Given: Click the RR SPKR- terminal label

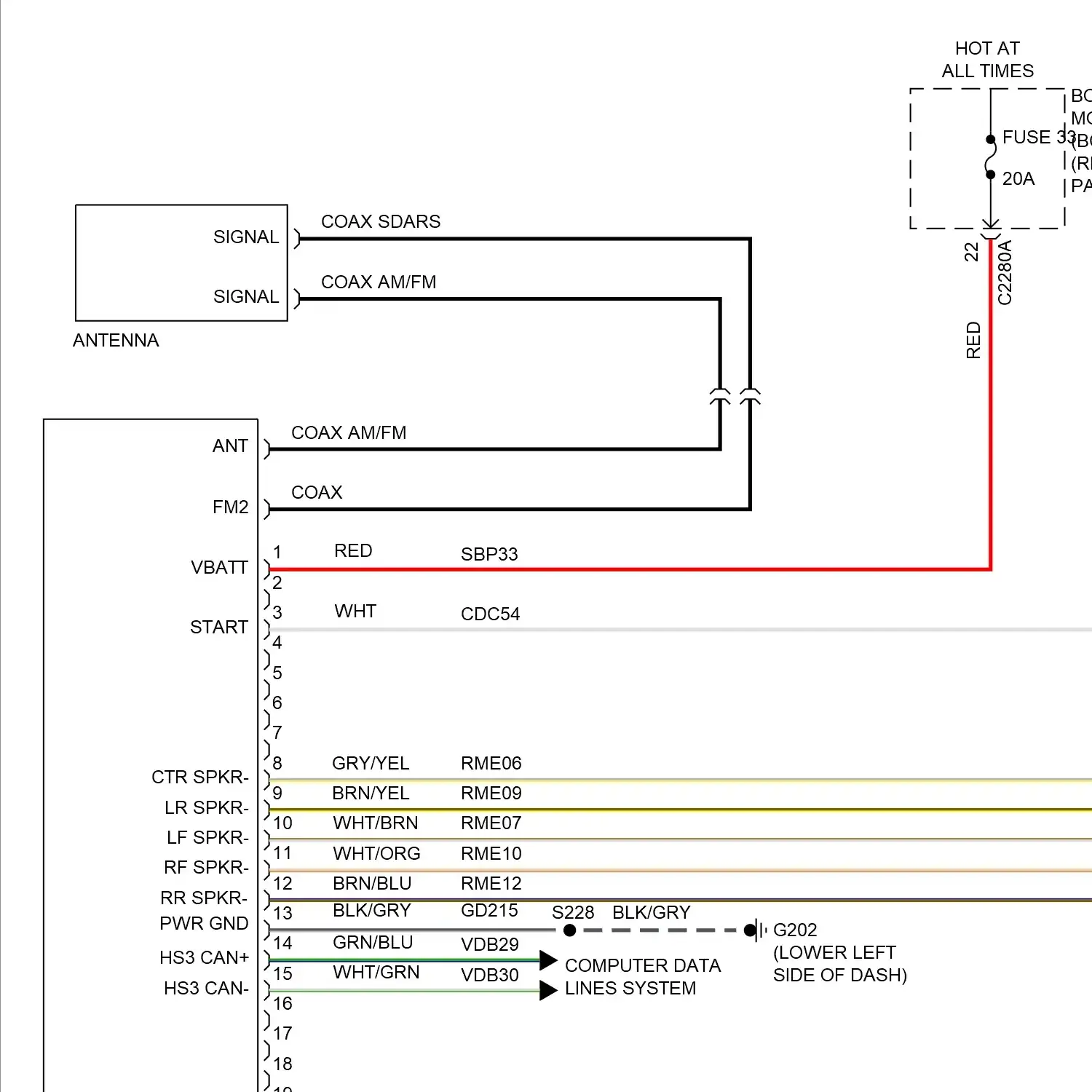Looking at the screenshot, I should tap(205, 898).
